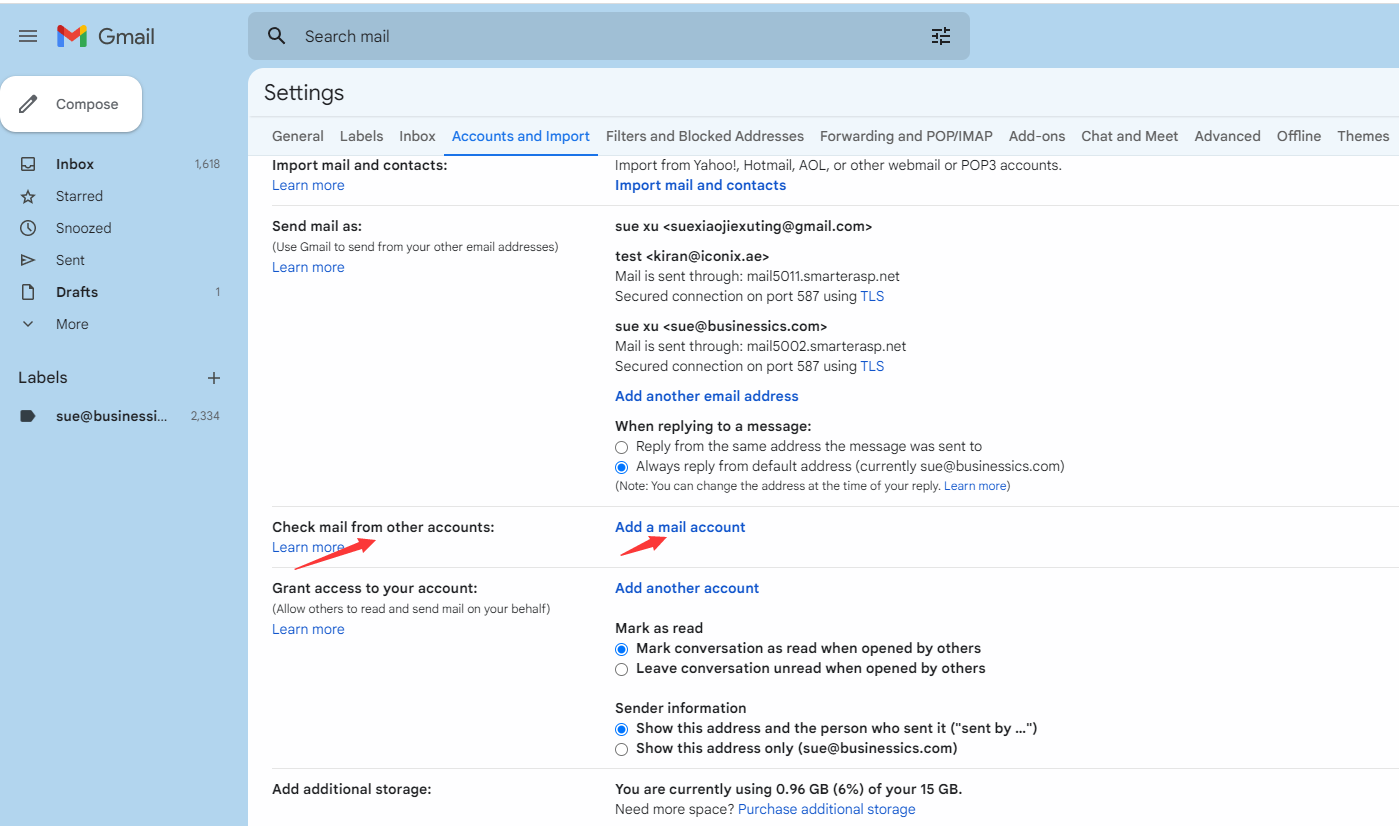Select Reply from the same address option

622,447
